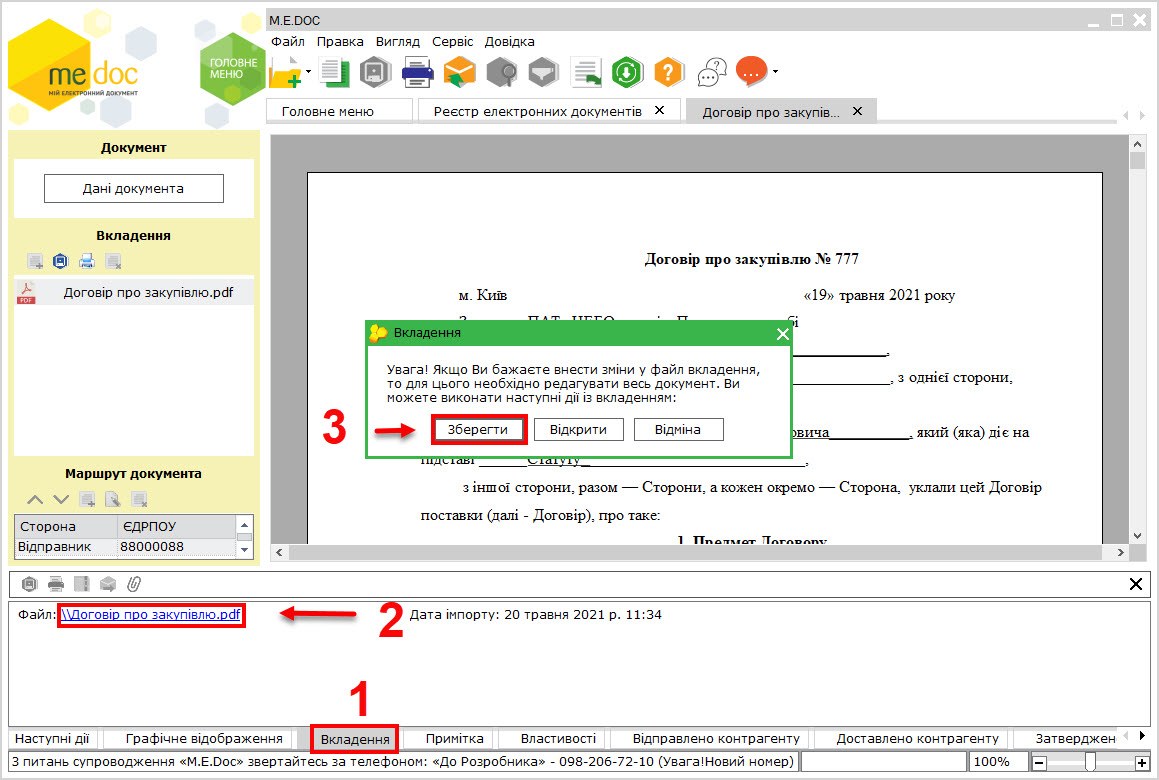Click edit route entry icon in Маршрут документа
1159x780 pixels.
[113, 500]
